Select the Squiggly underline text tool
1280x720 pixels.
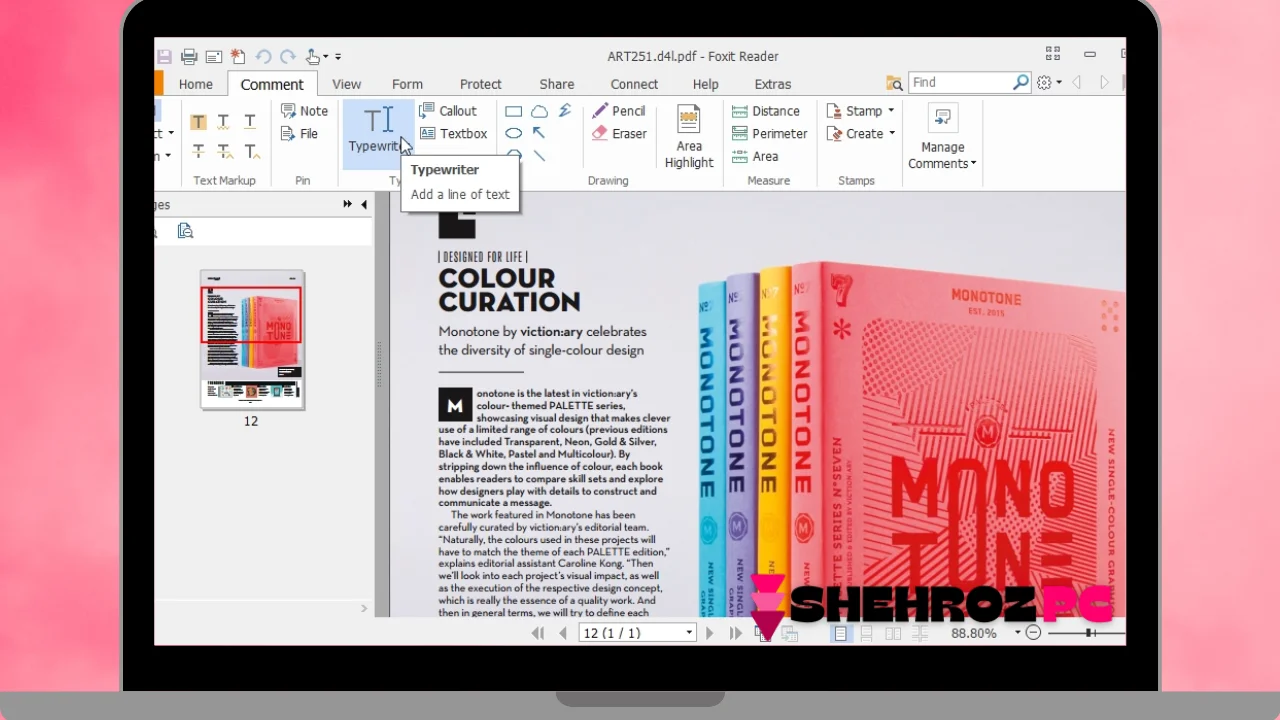click(x=224, y=122)
